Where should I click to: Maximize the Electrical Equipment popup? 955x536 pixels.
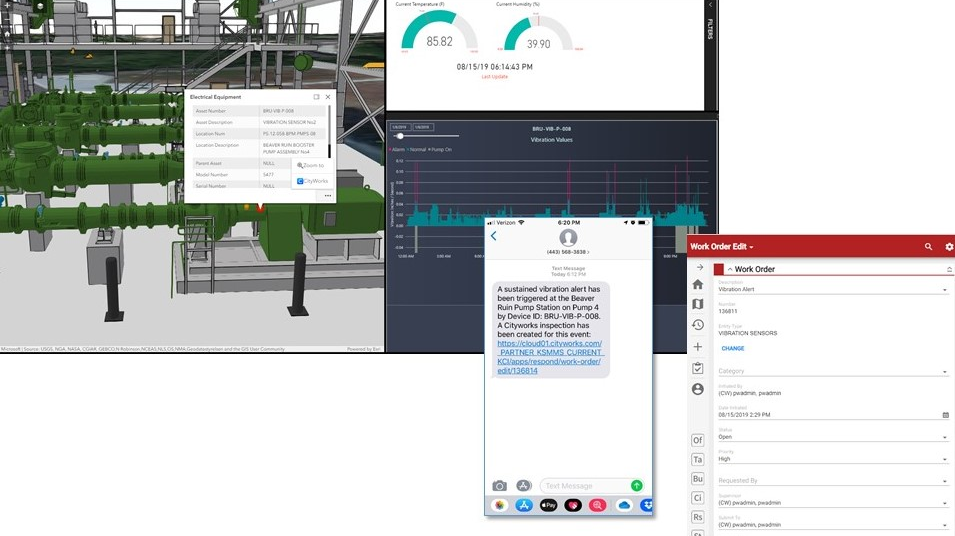coord(316,97)
